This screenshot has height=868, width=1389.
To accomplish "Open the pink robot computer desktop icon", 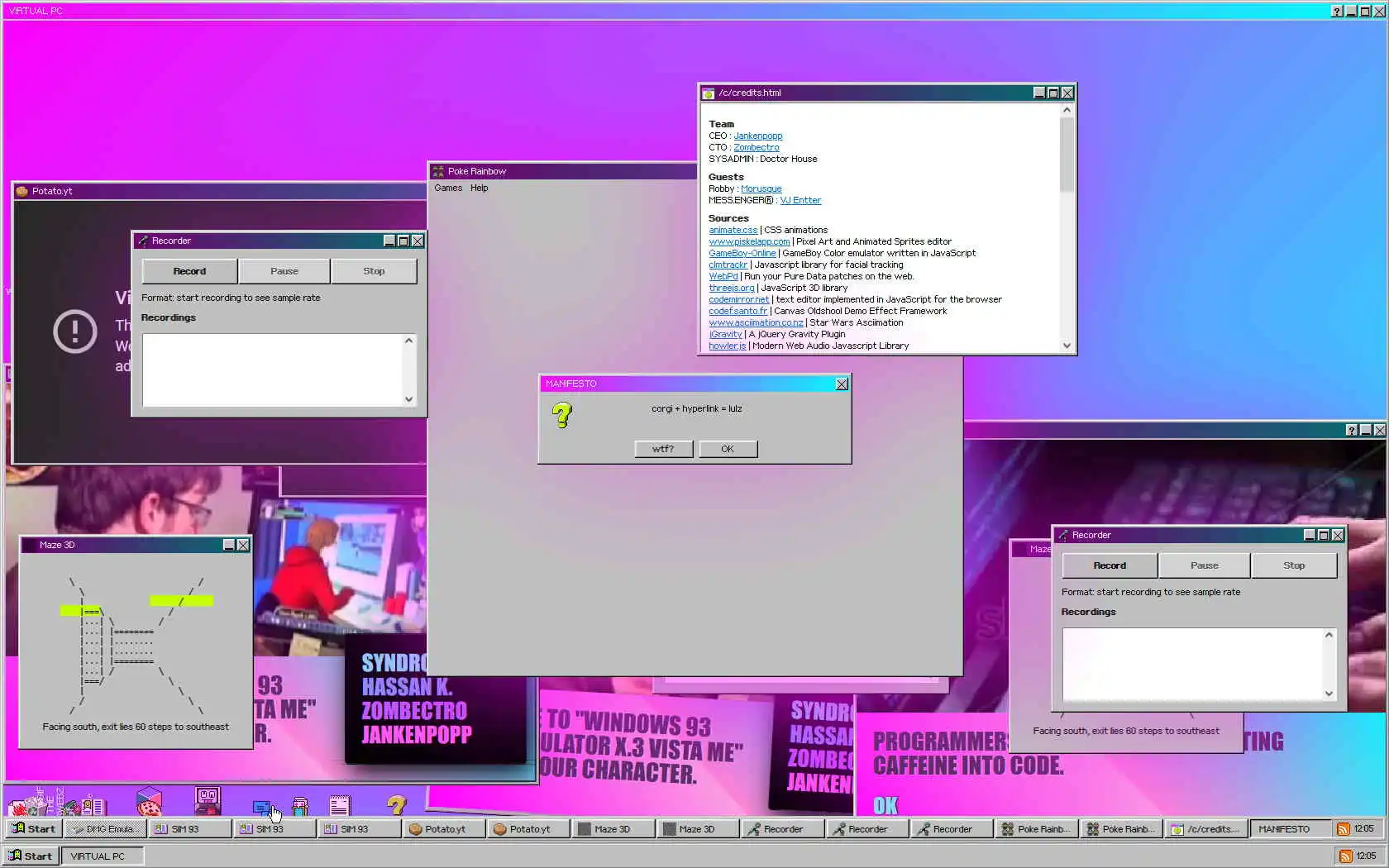I will 208,801.
